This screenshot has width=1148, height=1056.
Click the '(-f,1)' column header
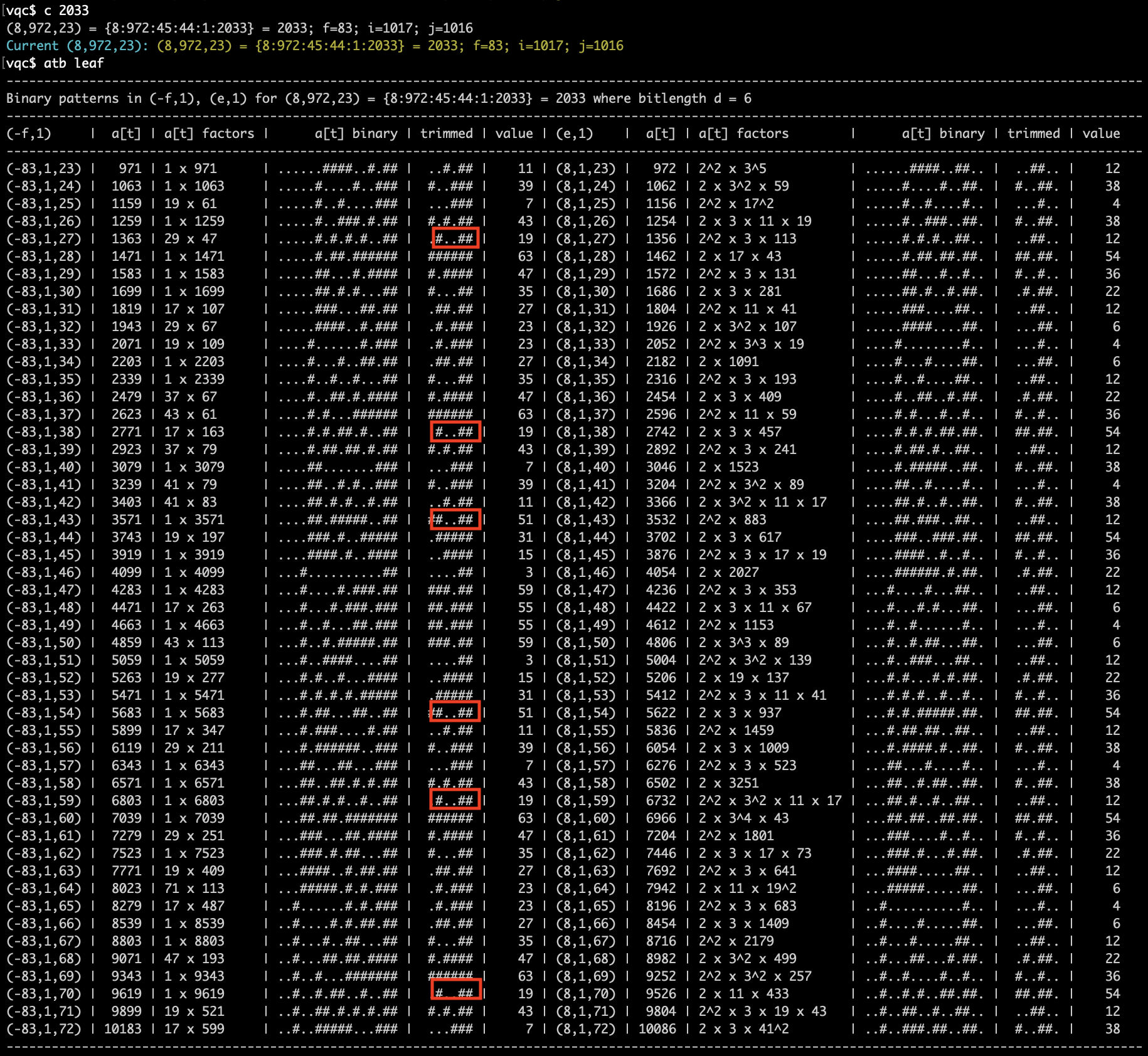coord(29,134)
